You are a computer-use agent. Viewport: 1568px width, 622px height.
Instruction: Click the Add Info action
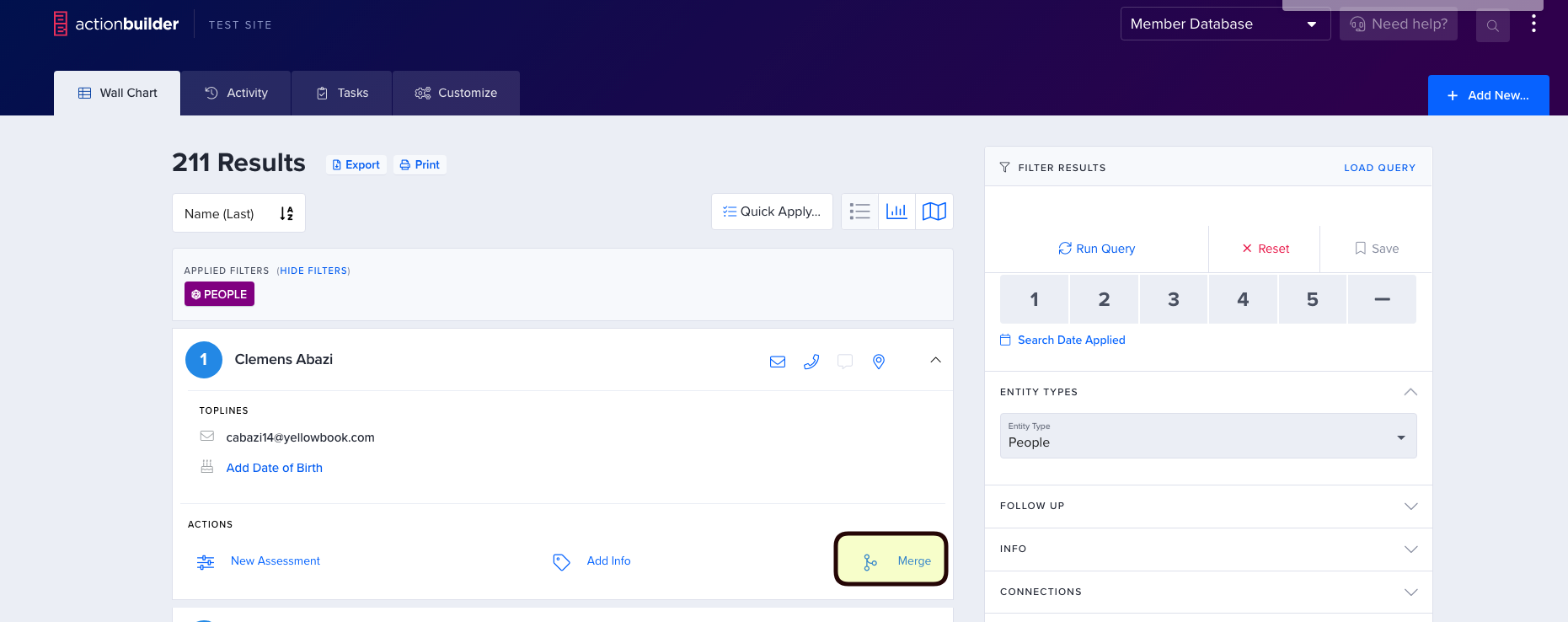[x=608, y=560]
